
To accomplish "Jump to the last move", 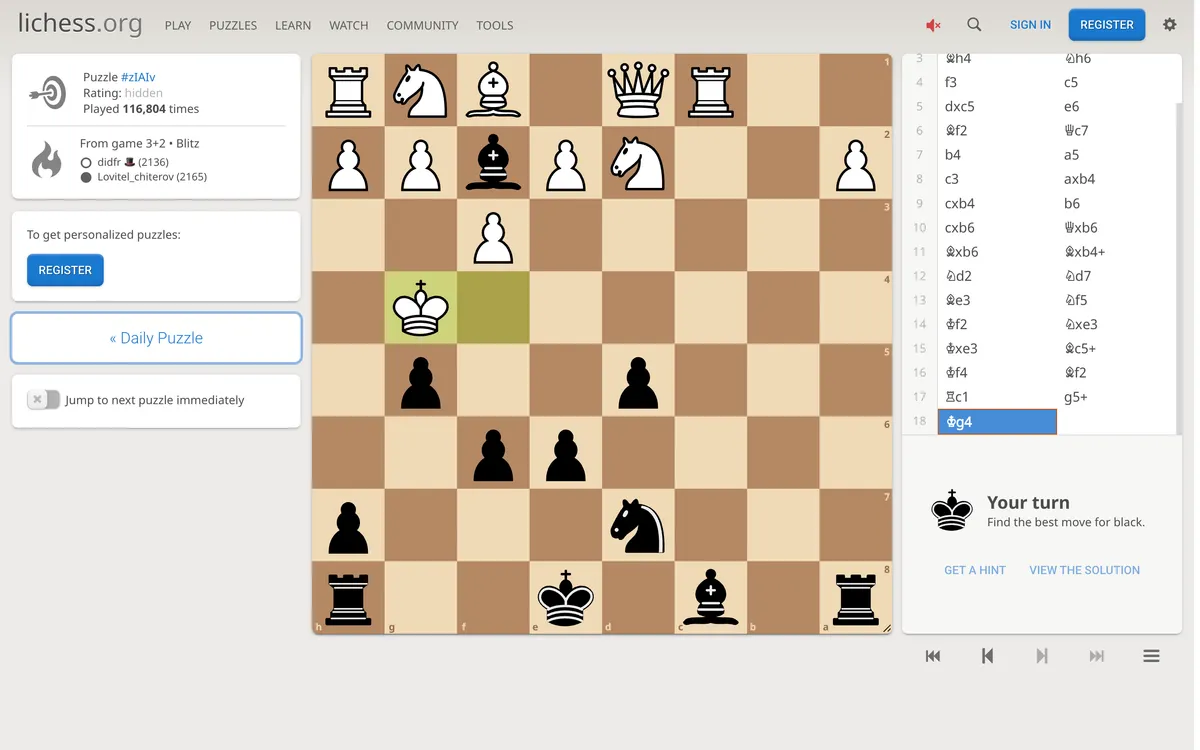I will coord(1097,656).
